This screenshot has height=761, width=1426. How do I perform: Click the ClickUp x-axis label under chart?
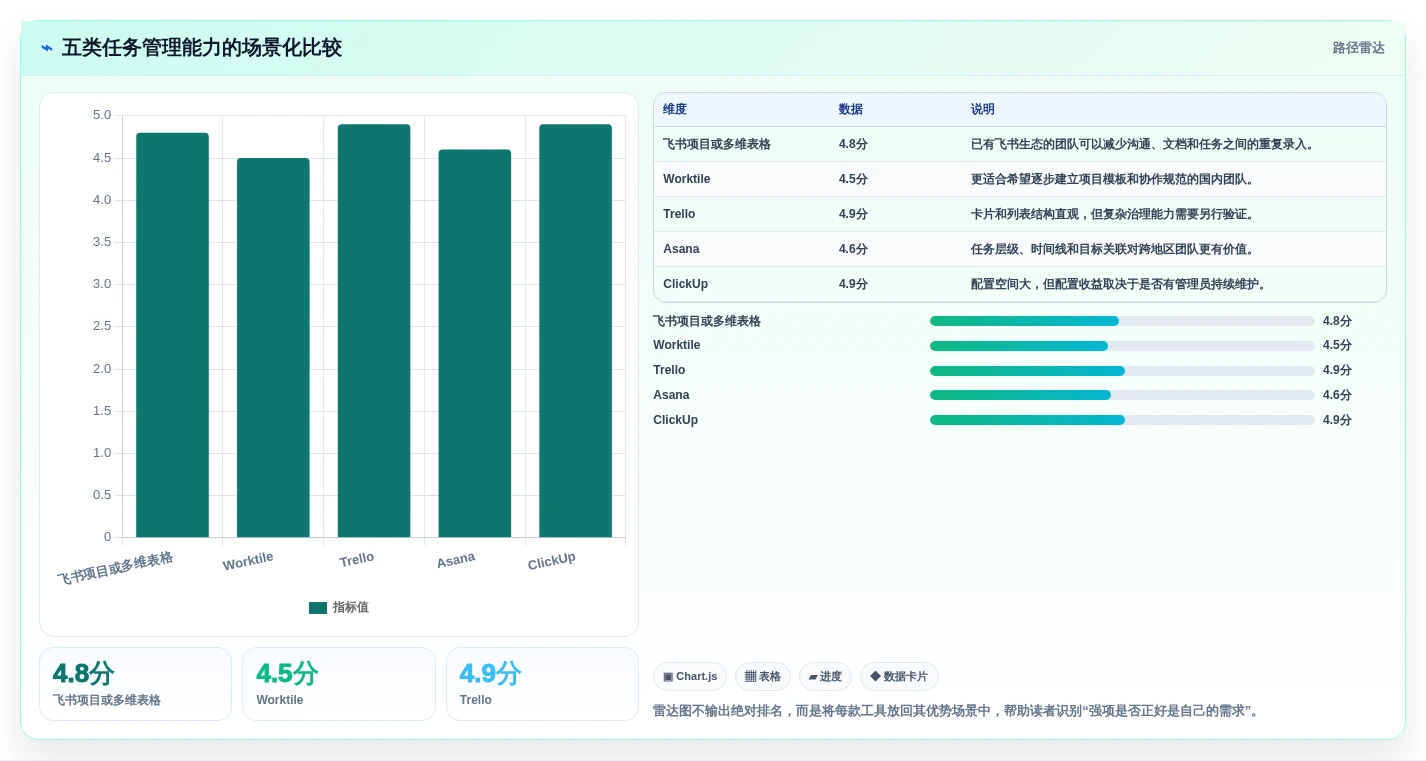[x=552, y=562]
